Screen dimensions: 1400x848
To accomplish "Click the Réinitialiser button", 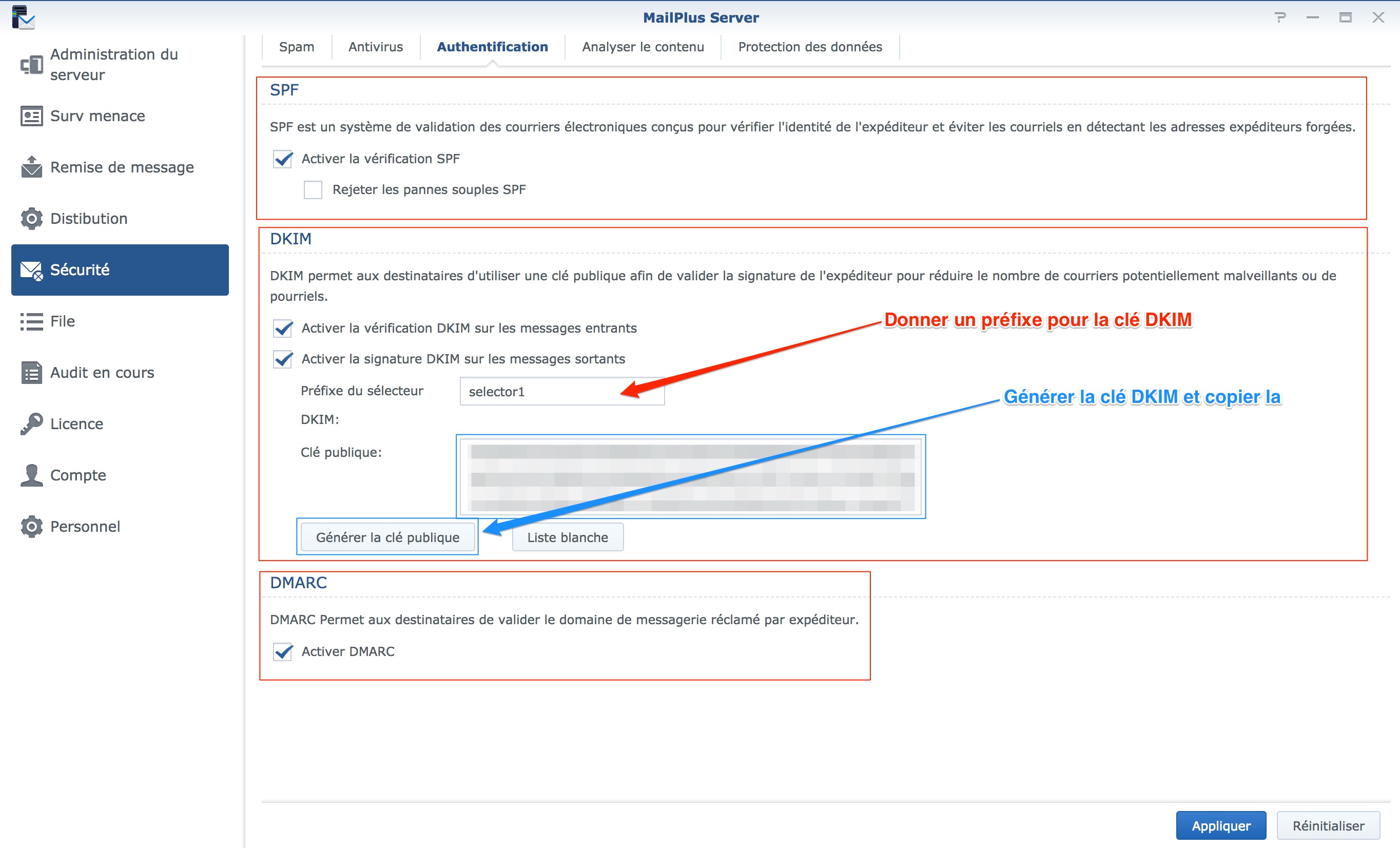I will (x=1328, y=826).
